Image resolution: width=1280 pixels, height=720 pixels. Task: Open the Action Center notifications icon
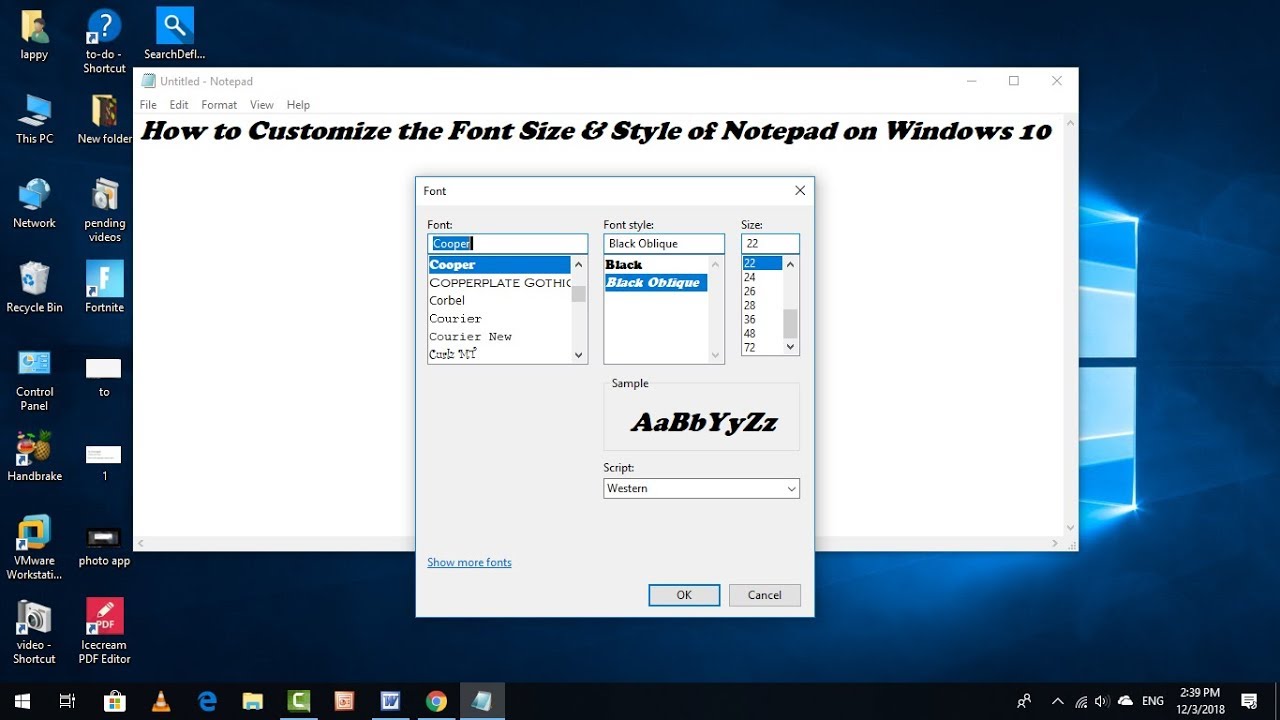[1249, 701]
